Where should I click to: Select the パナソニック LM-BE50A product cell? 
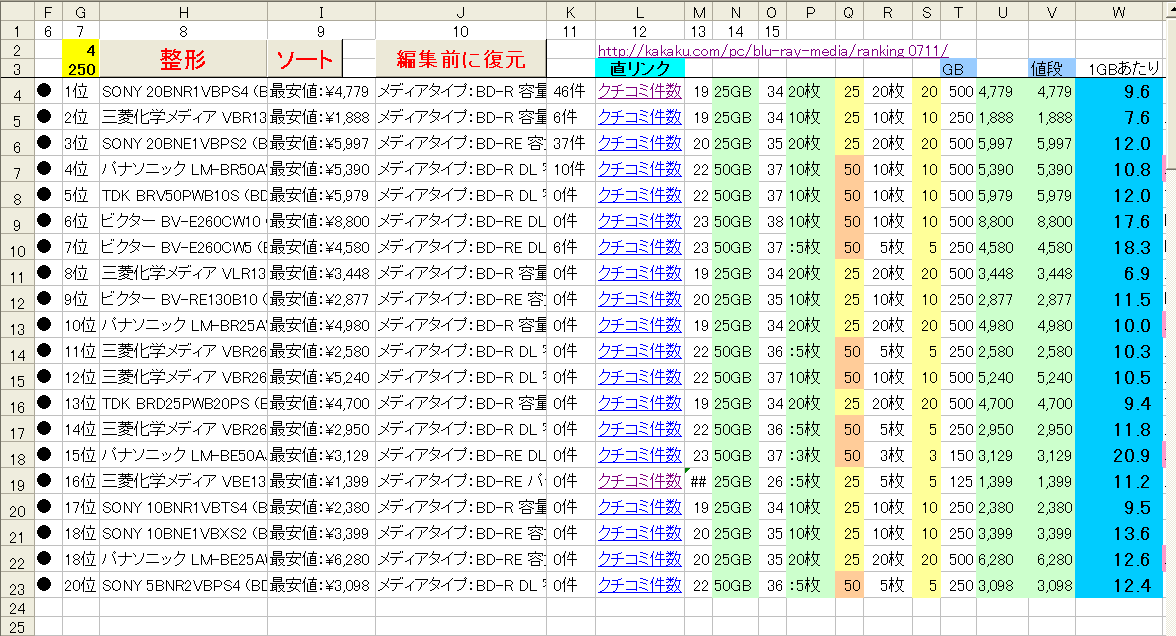click(x=183, y=455)
